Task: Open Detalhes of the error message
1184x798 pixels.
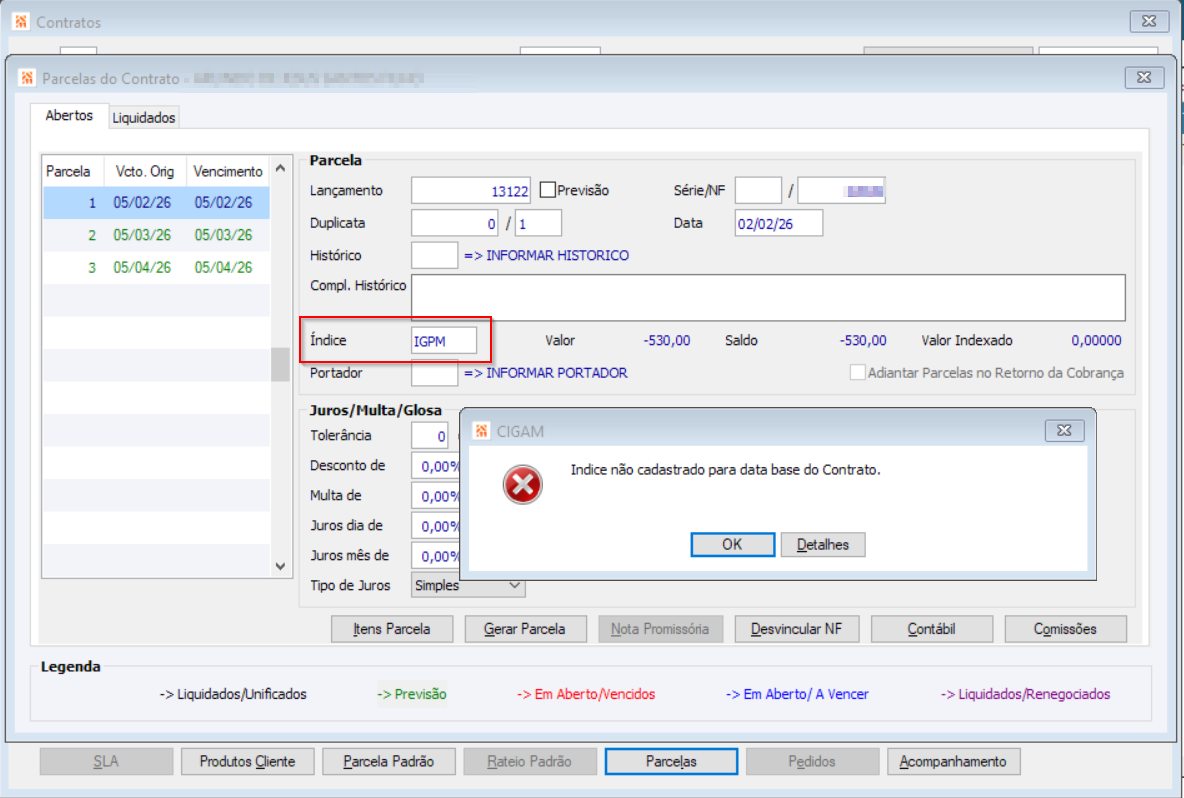Action: click(x=822, y=544)
